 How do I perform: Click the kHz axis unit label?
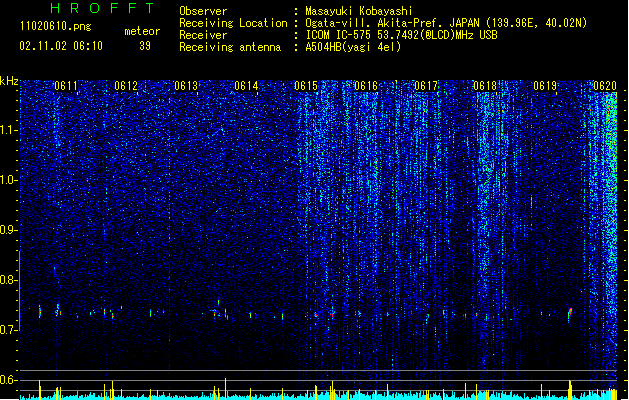click(x=9, y=81)
